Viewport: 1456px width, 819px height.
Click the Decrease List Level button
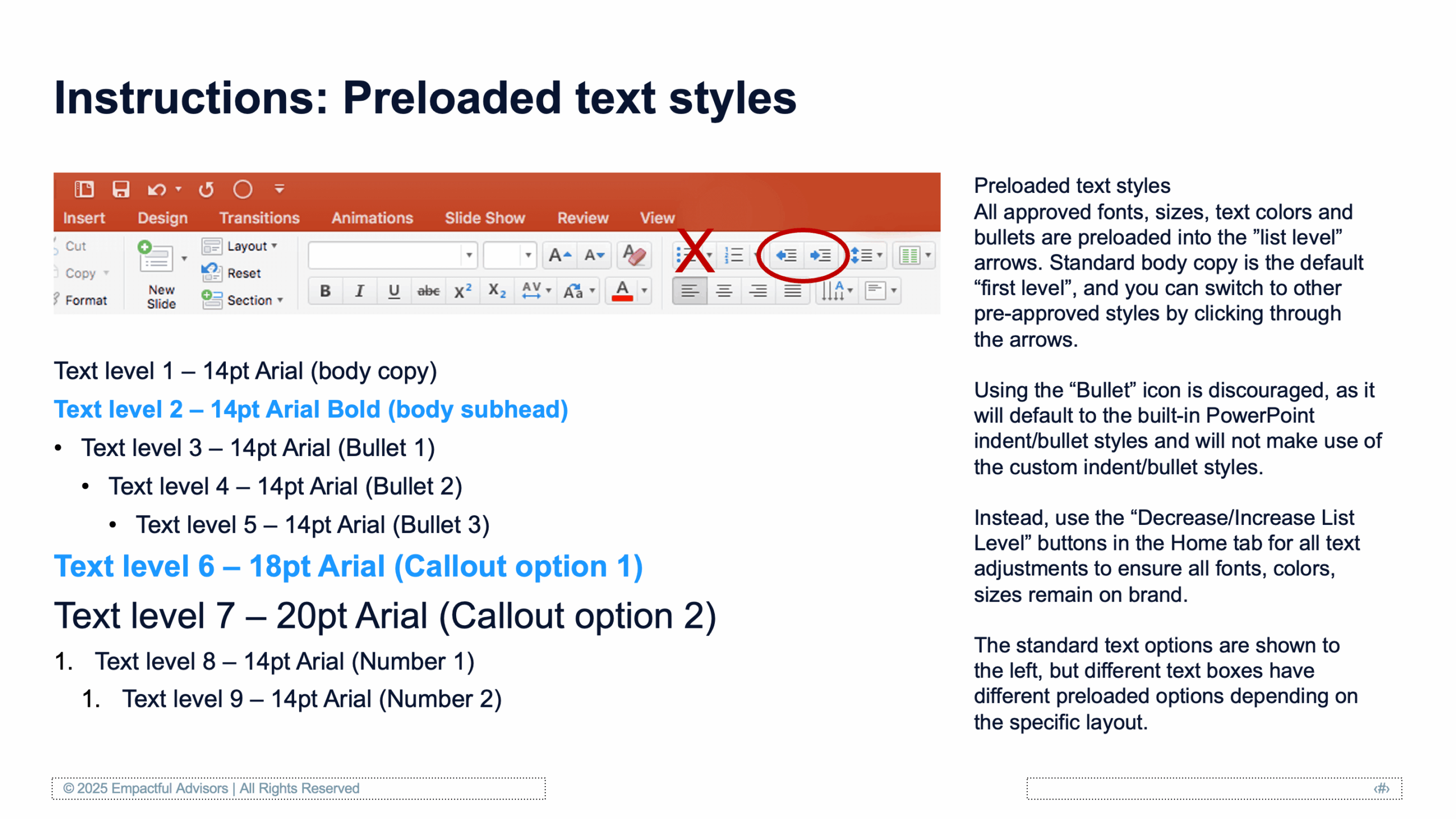pyautogui.click(x=787, y=255)
